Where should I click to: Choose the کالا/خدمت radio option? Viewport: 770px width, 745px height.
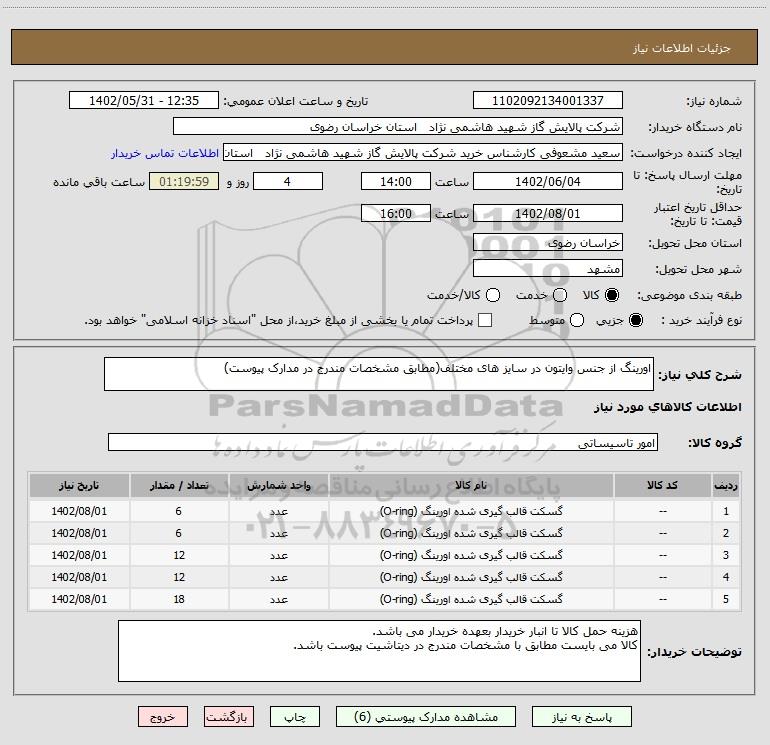(x=491, y=295)
